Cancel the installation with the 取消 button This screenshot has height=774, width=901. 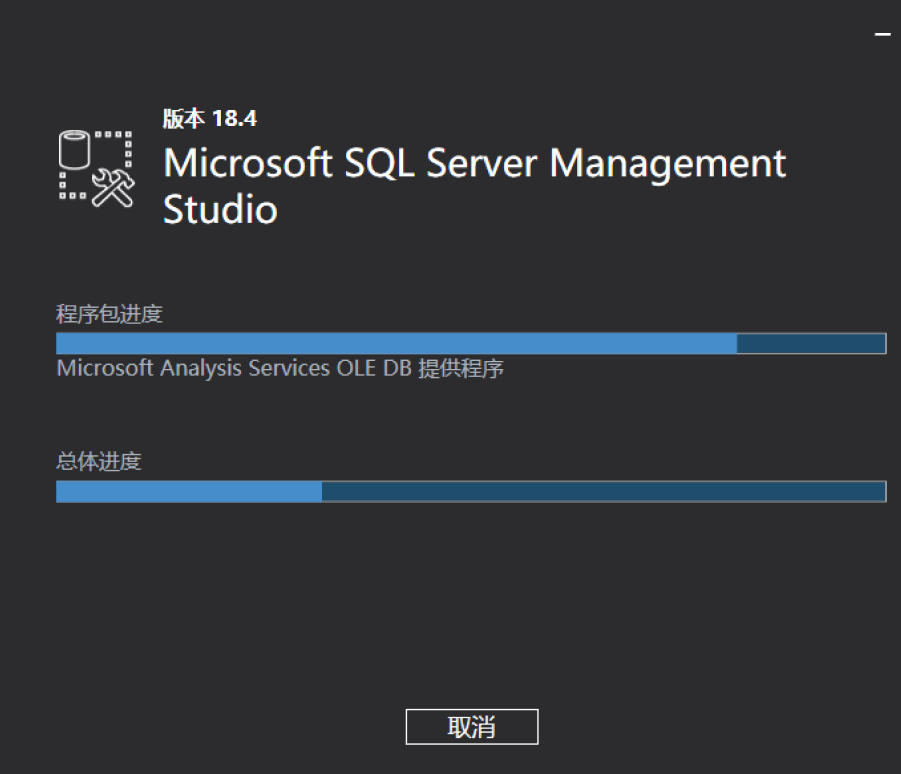pos(472,727)
